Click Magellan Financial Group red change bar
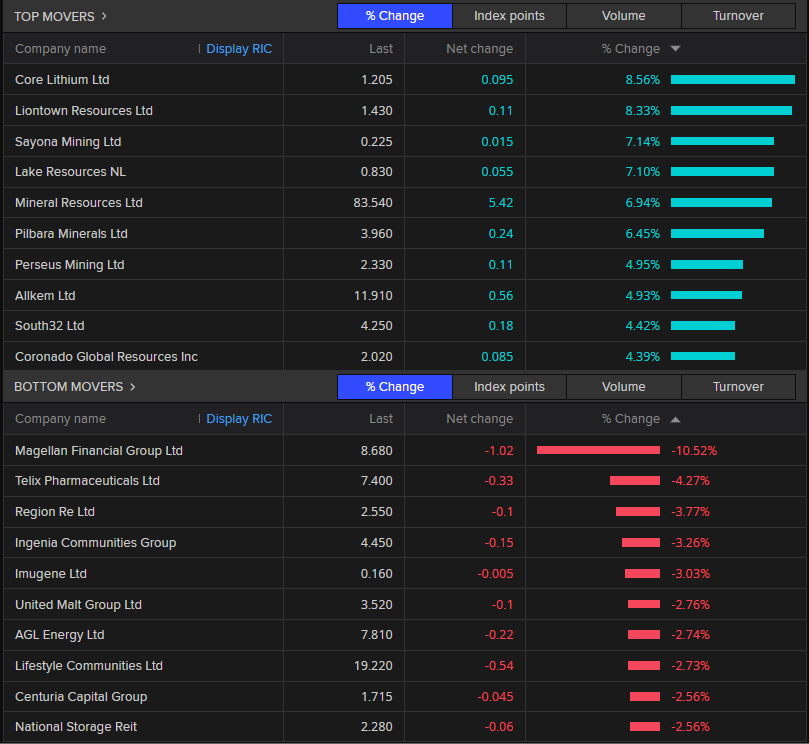Image resolution: width=809 pixels, height=744 pixels. pos(598,450)
